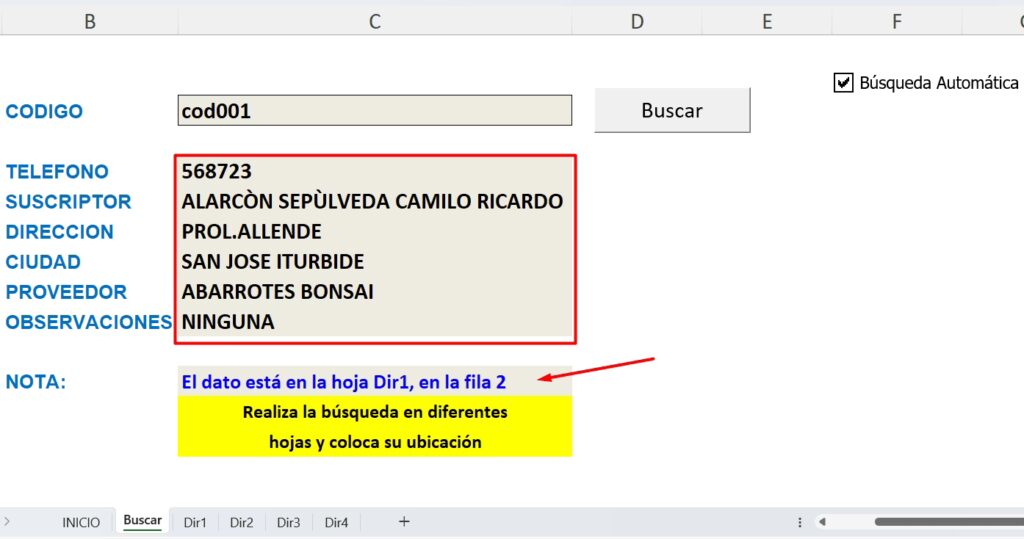Select the Dir3 sheet tab
The width and height of the screenshot is (1024, 539).
click(x=289, y=522)
